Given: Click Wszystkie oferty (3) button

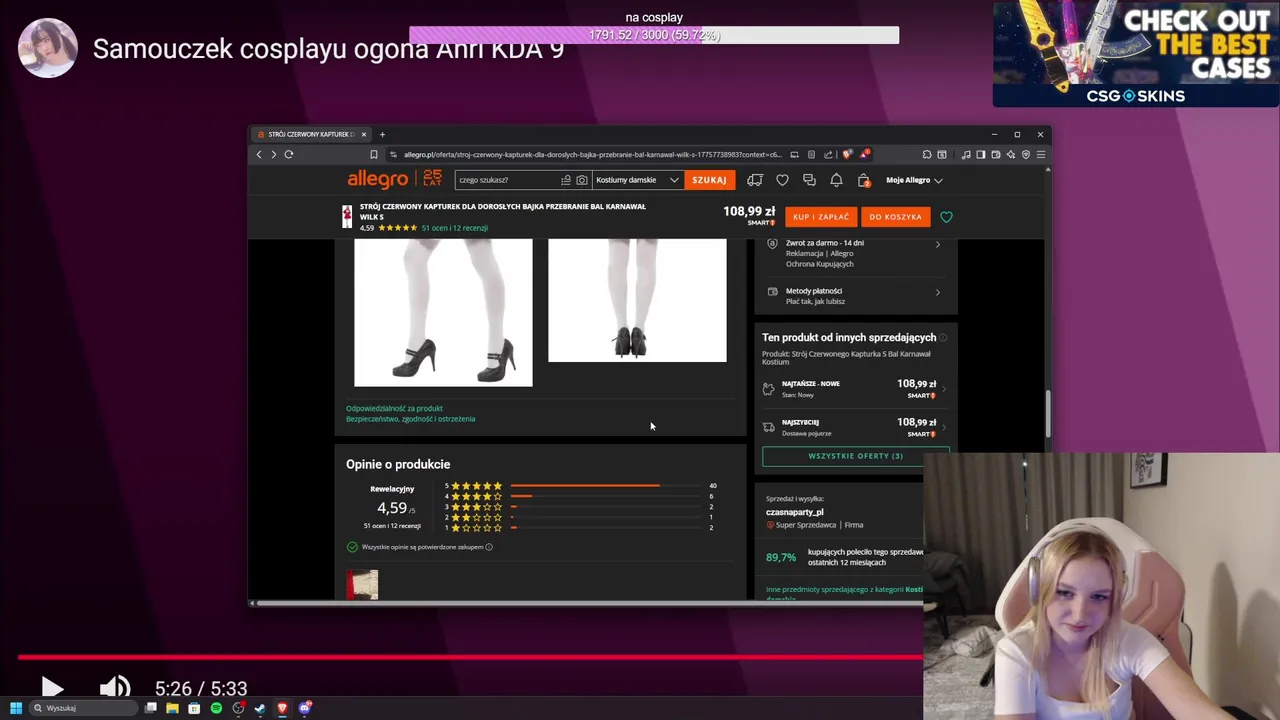Looking at the screenshot, I should (855, 456).
